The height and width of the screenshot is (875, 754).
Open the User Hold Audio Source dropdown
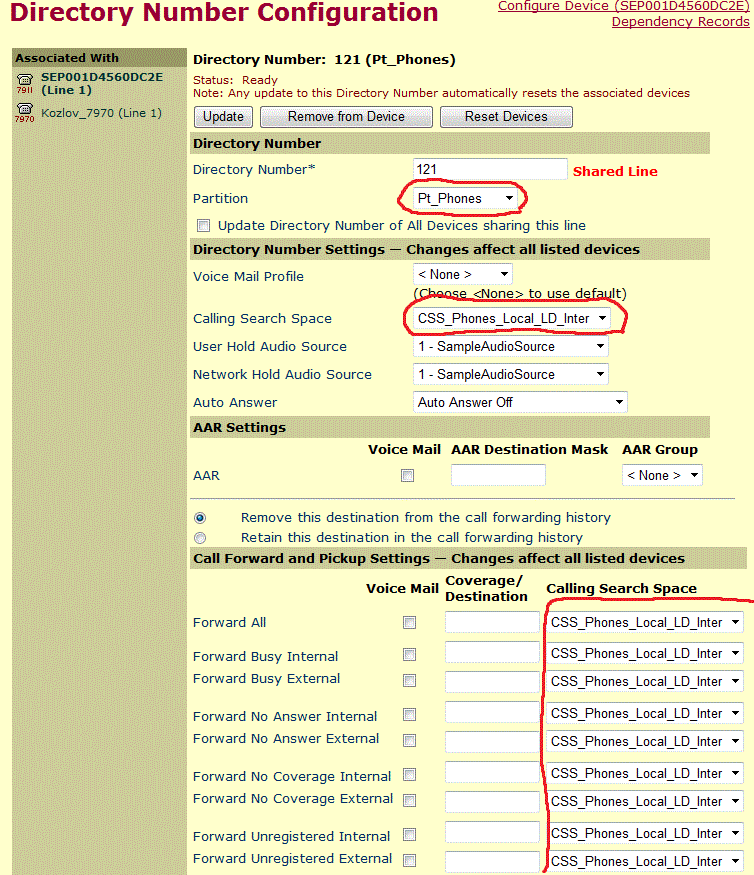[x=510, y=346]
